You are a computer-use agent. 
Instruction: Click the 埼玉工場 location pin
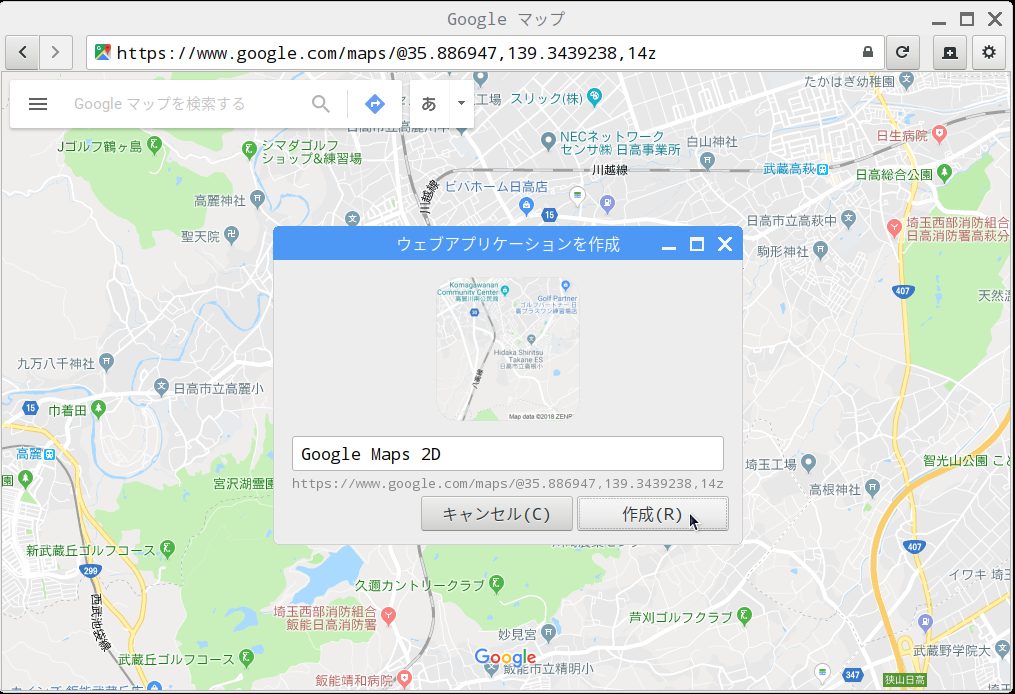pos(808,463)
